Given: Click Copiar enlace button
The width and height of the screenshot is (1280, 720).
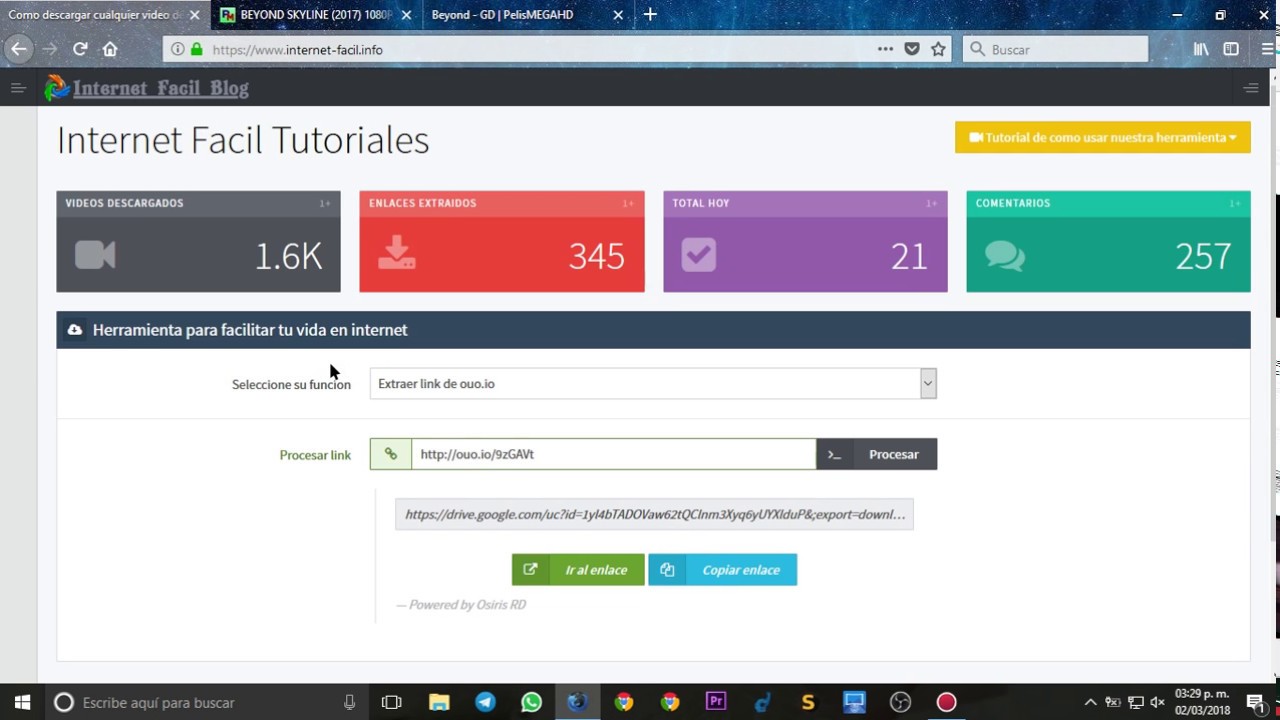Looking at the screenshot, I should pos(723,570).
